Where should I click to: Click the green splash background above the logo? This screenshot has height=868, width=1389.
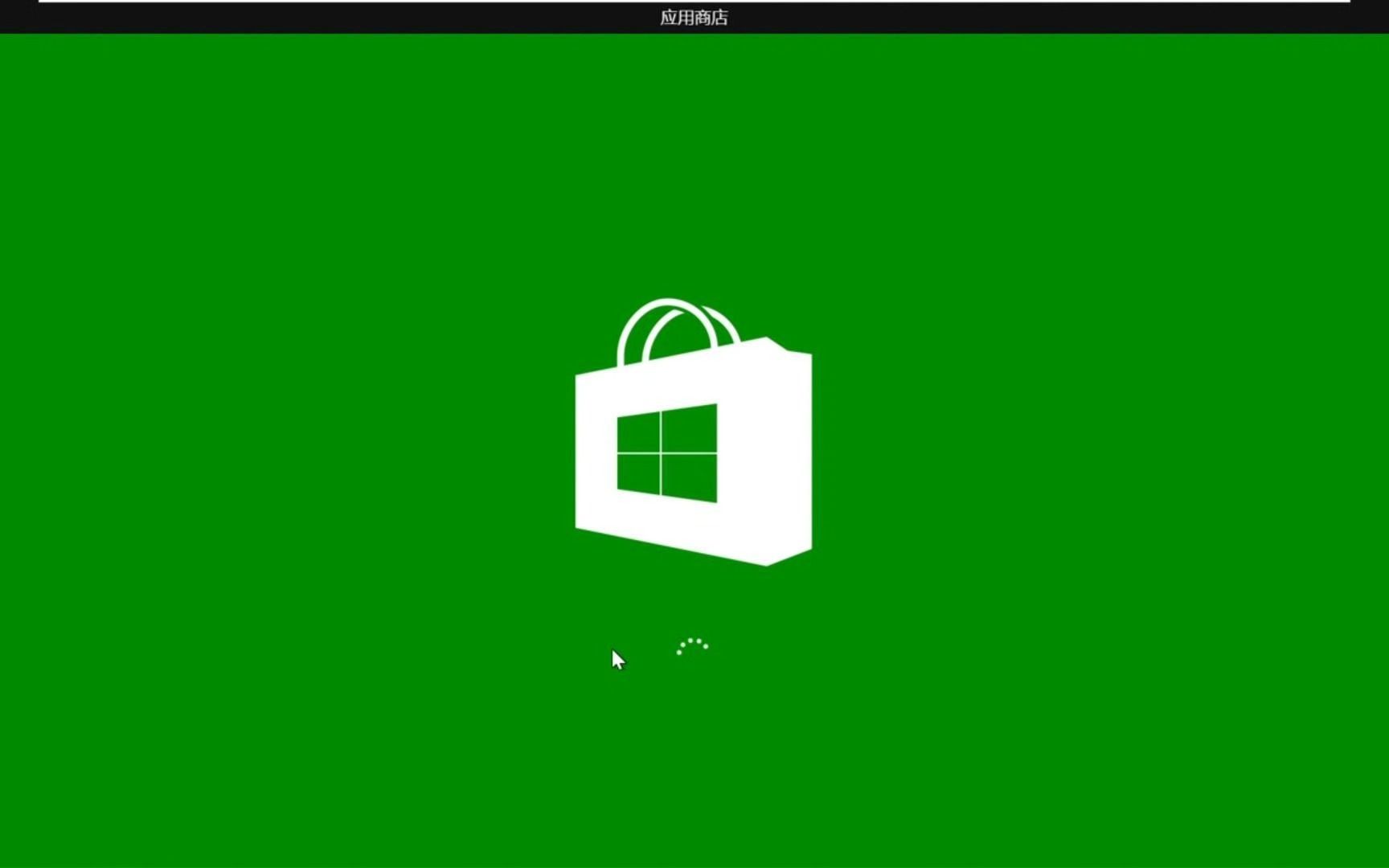(x=691, y=161)
